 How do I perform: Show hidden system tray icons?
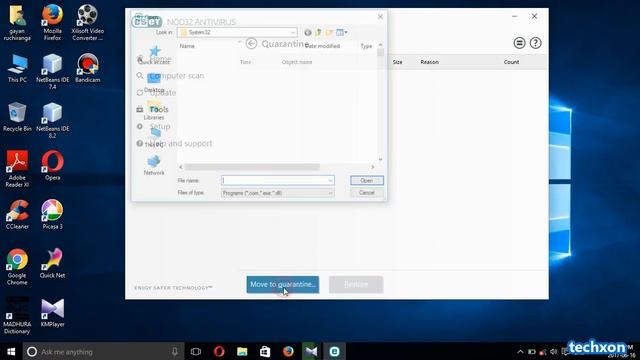(520, 351)
